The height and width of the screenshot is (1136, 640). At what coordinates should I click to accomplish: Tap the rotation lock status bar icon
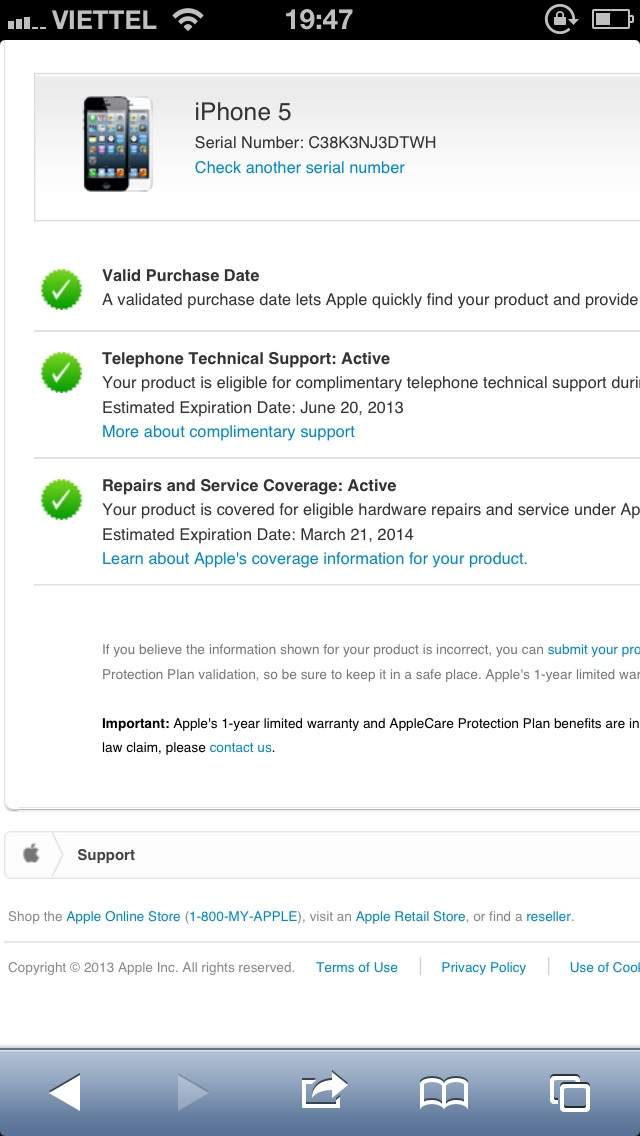(x=560, y=19)
